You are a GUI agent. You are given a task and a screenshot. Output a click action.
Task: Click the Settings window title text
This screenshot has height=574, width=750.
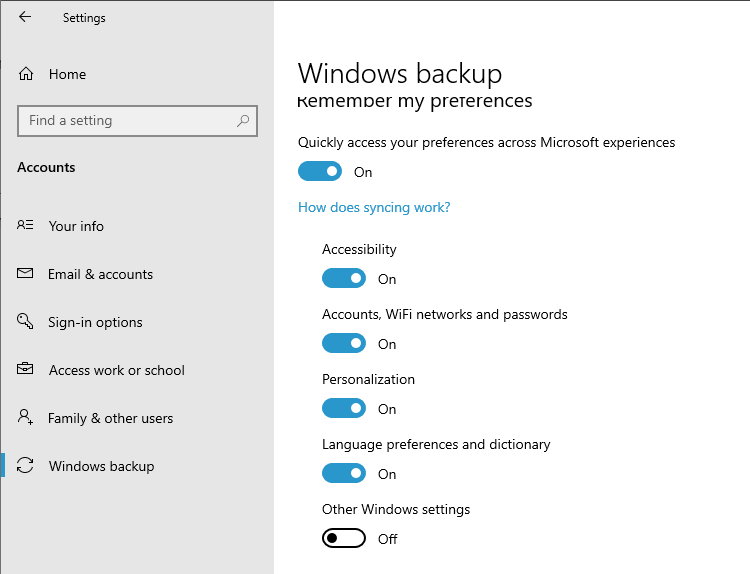[x=84, y=18]
